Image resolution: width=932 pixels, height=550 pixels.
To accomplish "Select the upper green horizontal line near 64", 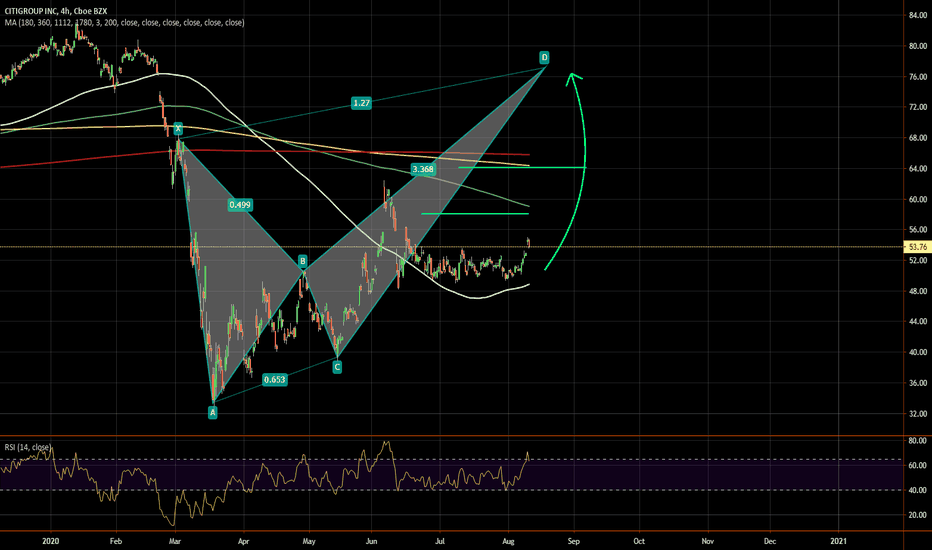I will (x=522, y=168).
